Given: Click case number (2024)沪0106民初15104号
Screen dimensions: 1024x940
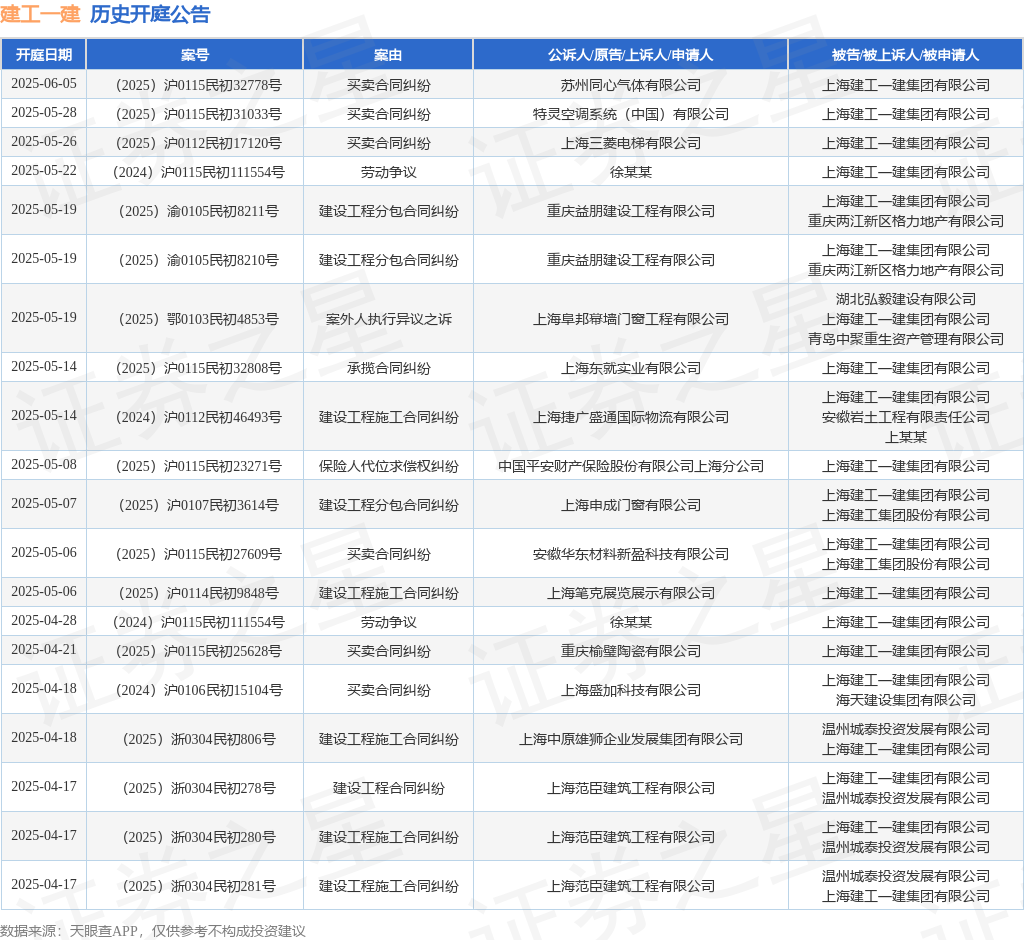Looking at the screenshot, I should [198, 690].
